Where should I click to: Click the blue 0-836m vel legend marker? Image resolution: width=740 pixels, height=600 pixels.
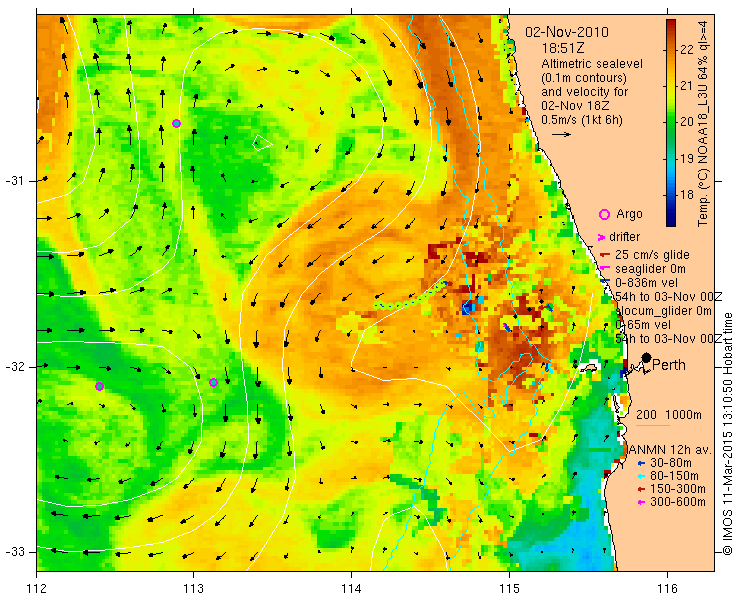click(603, 281)
